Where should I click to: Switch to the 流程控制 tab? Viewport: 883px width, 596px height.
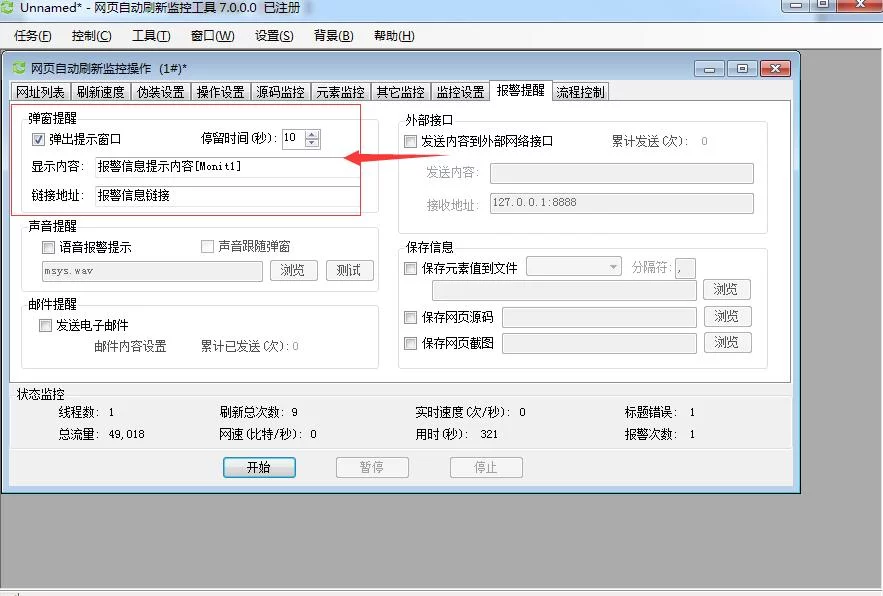click(x=580, y=92)
